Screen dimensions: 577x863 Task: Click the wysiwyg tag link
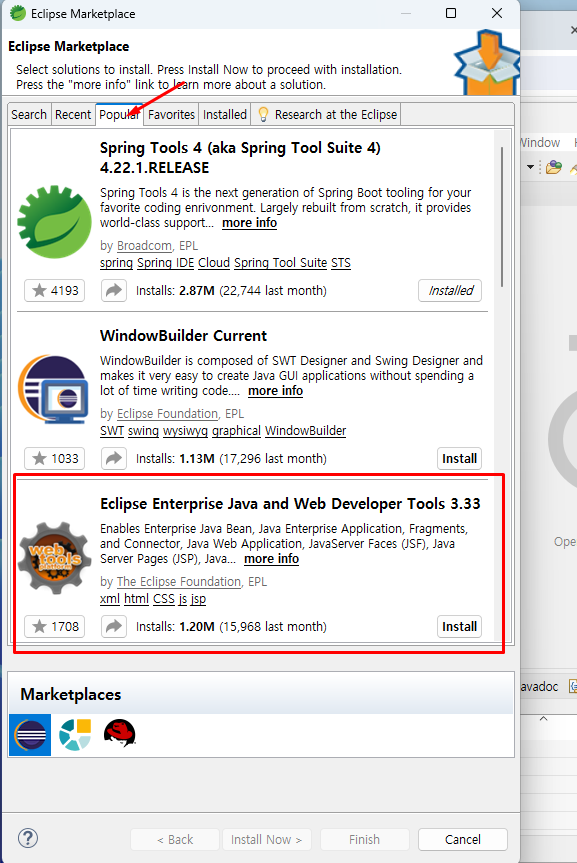tap(185, 431)
